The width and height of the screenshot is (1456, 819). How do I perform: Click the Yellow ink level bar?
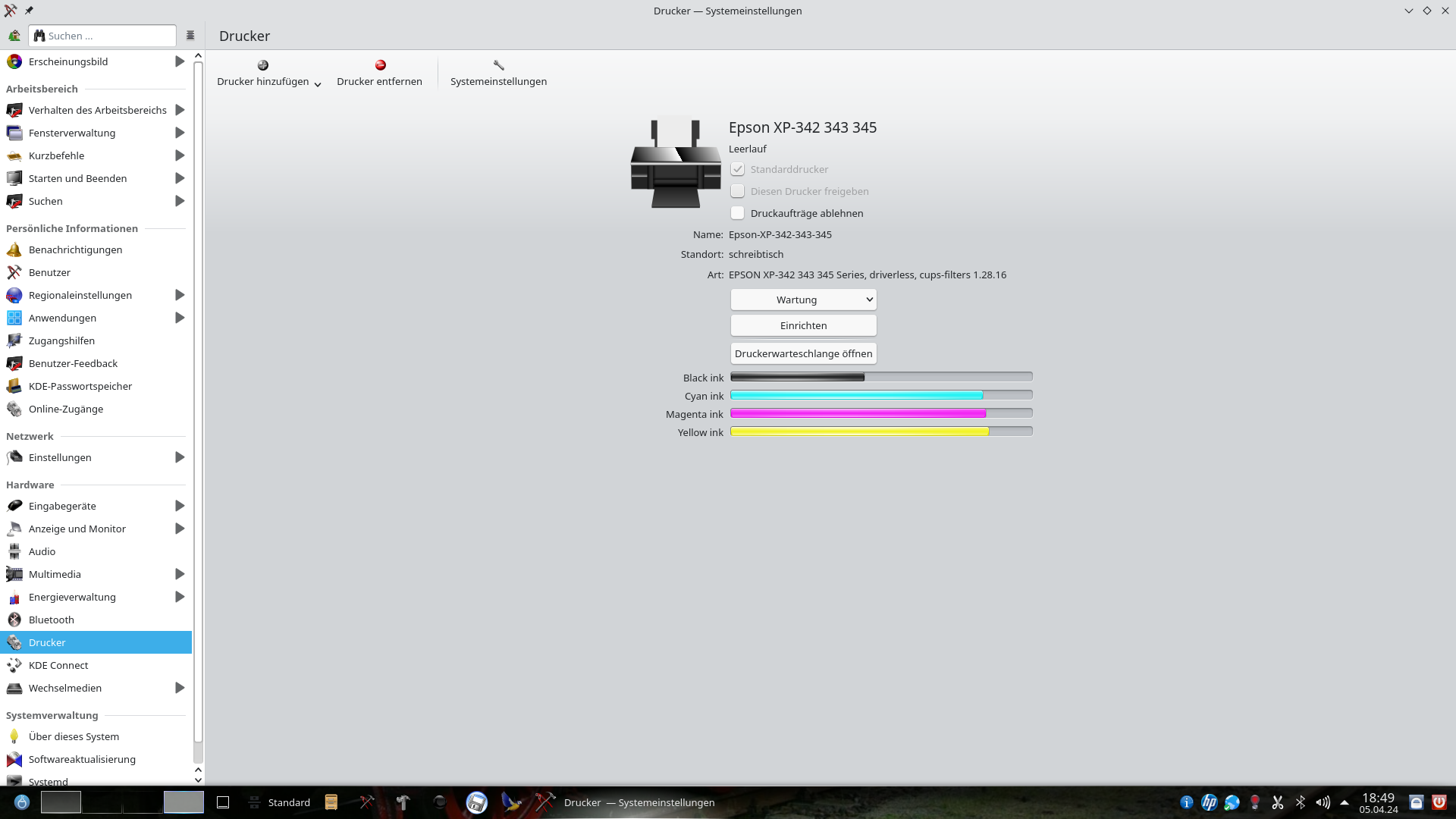coord(881,431)
